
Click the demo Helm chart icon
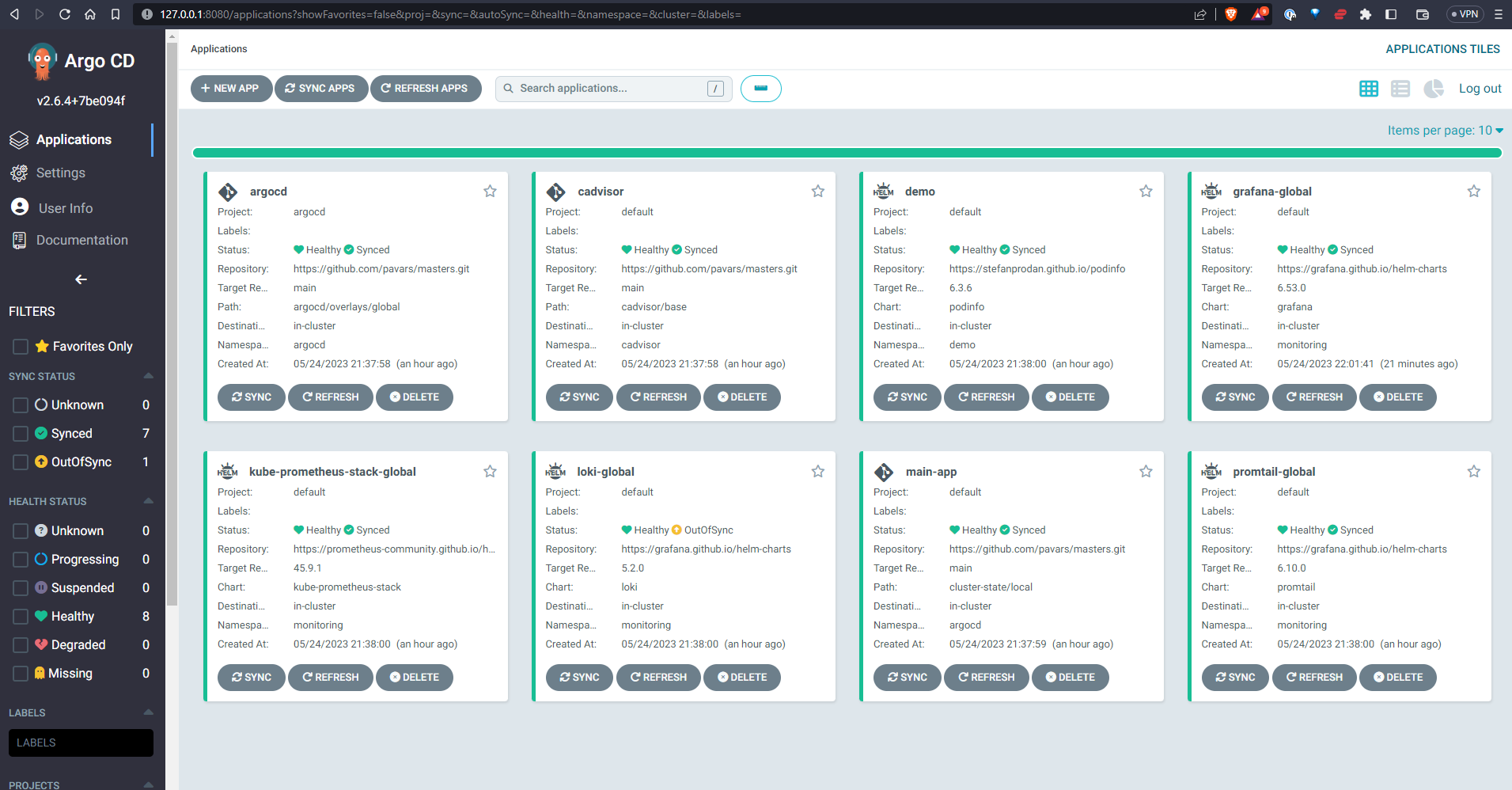[x=884, y=192]
